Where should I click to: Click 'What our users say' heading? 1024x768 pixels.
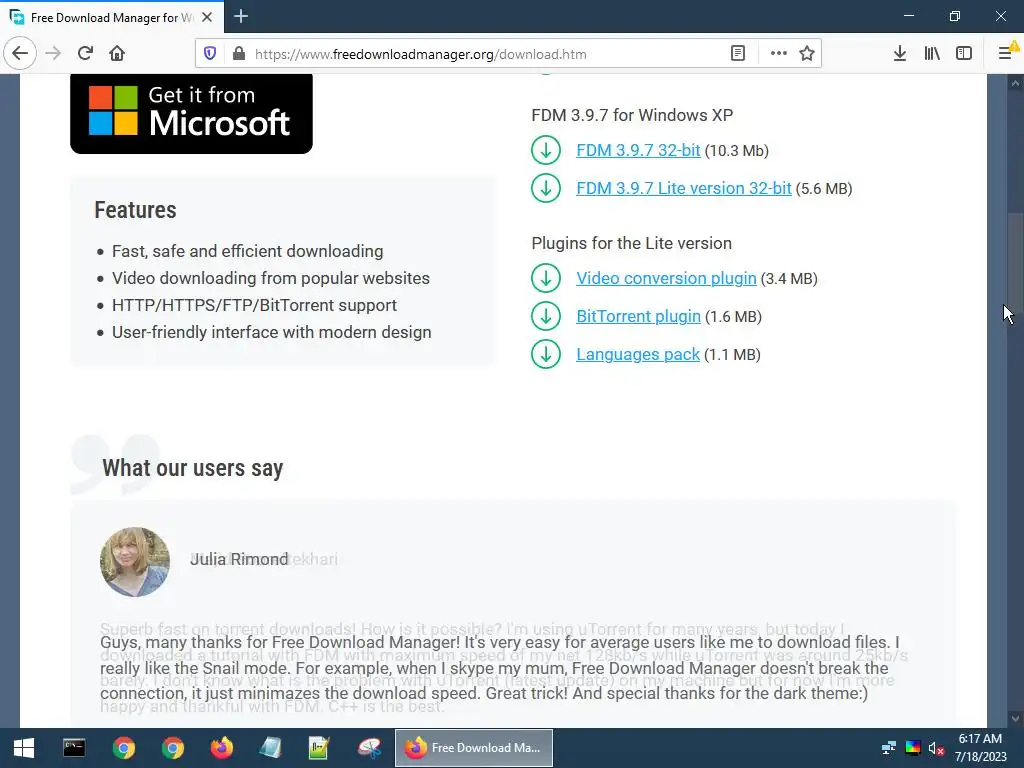point(193,468)
